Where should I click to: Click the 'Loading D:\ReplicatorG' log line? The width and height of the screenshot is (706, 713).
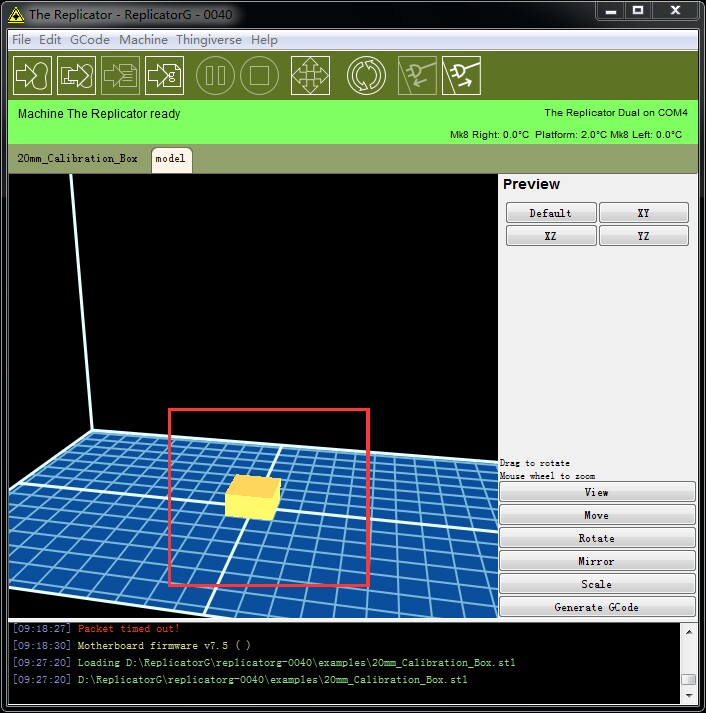click(x=296, y=663)
